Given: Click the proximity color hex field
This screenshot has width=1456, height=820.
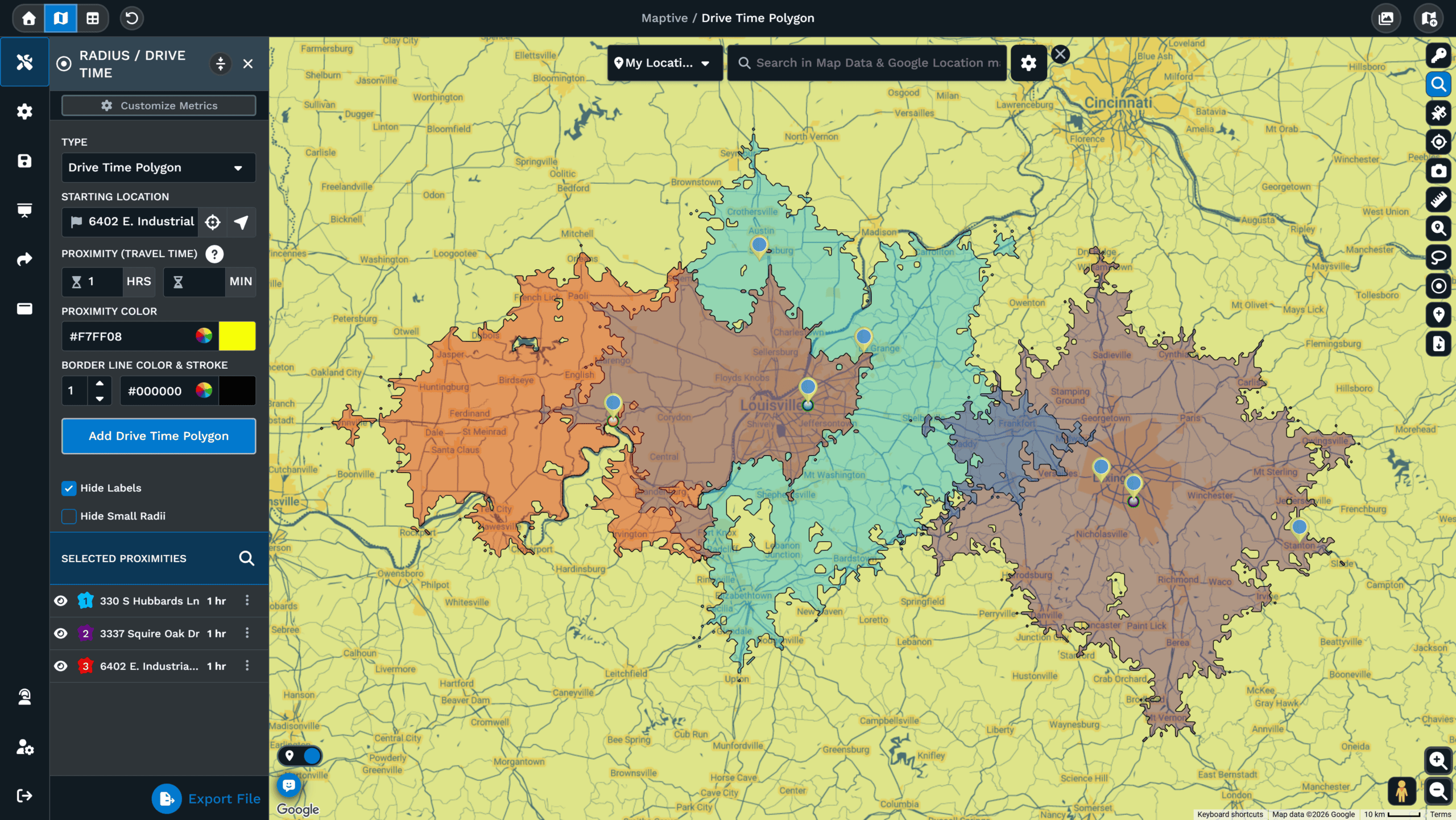Looking at the screenshot, I should click(128, 336).
